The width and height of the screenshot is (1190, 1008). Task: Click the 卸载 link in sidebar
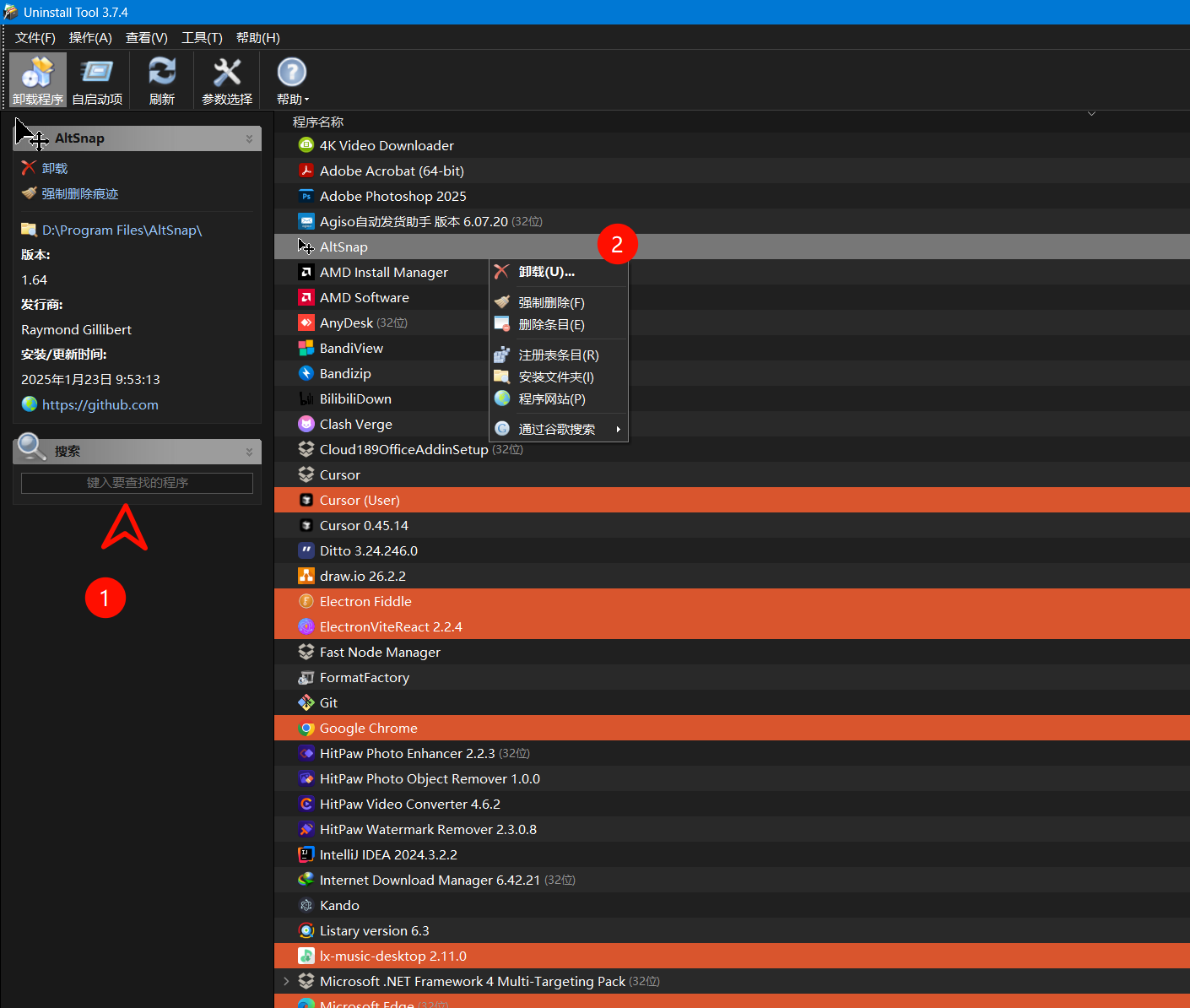click(x=55, y=168)
